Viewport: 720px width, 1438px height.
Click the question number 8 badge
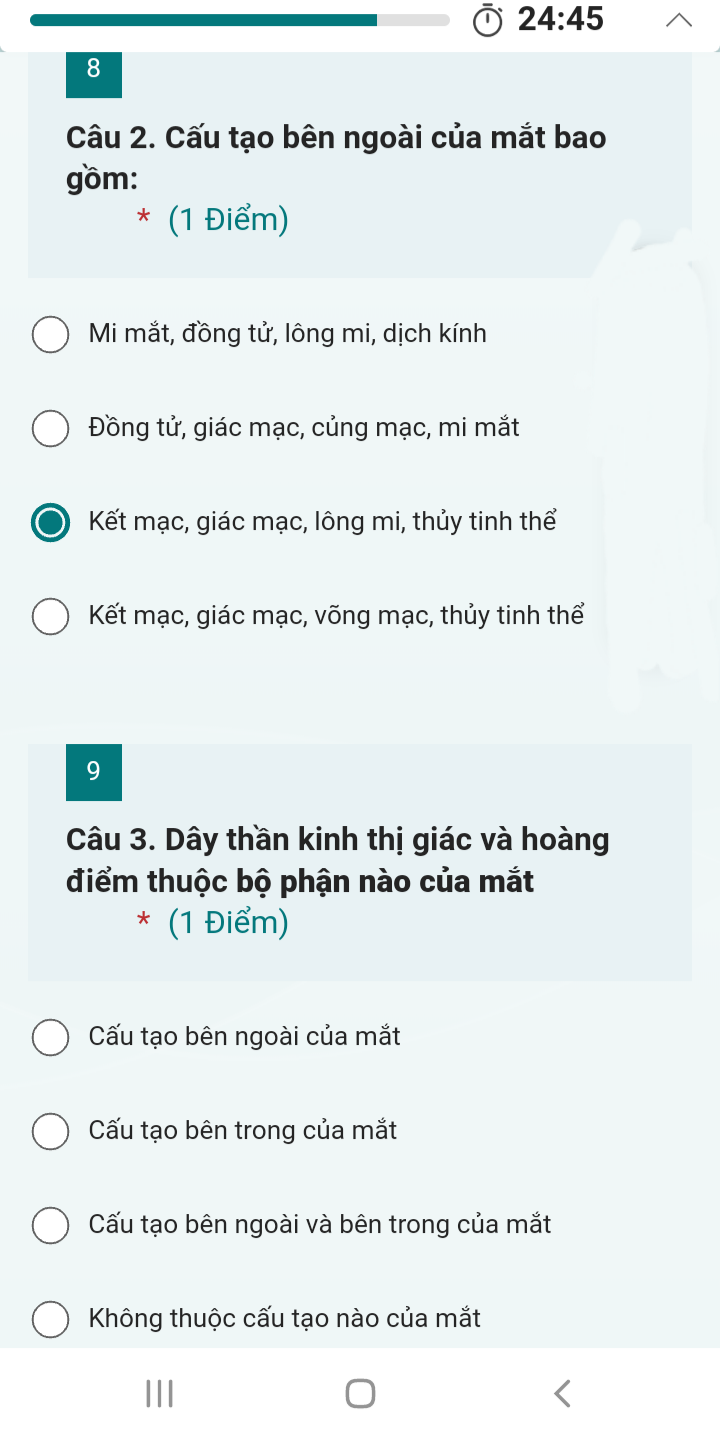pos(94,70)
